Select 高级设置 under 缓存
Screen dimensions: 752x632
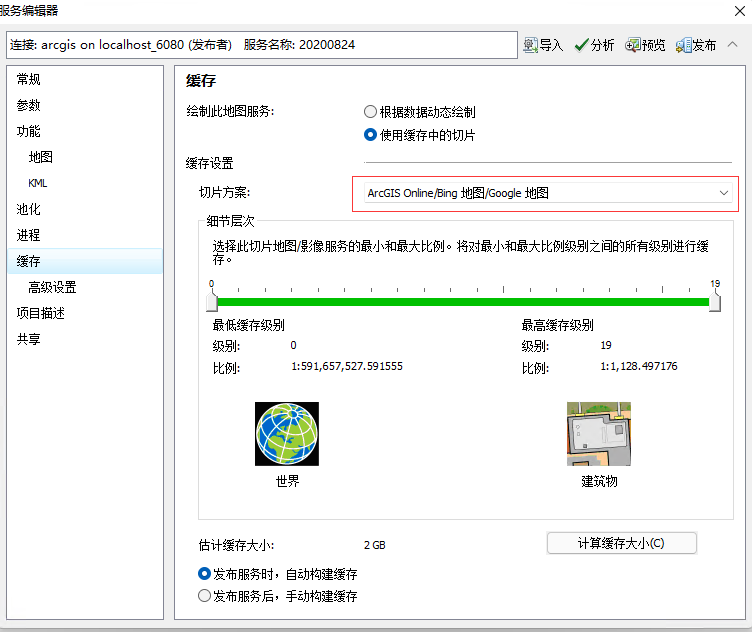pyautogui.click(x=52, y=288)
